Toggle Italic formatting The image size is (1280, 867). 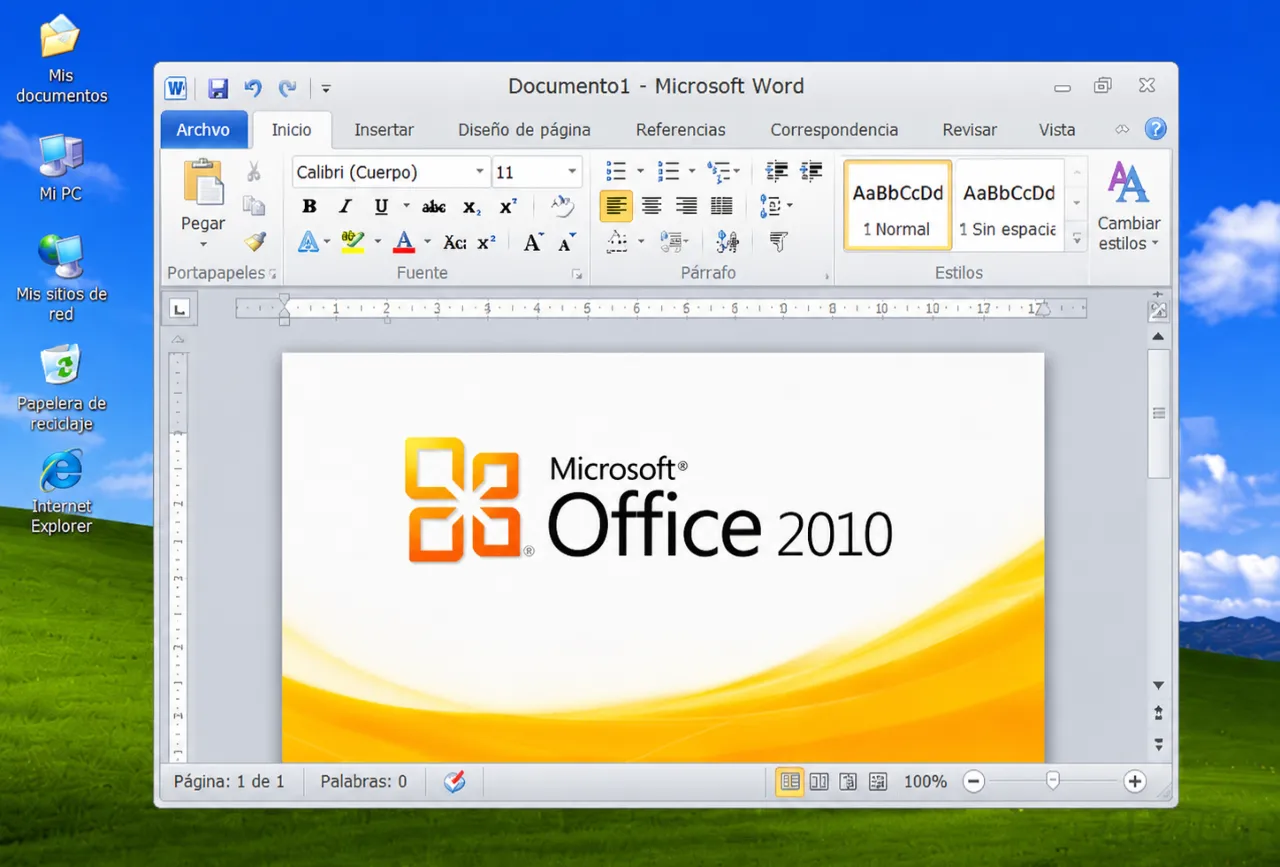tap(345, 207)
